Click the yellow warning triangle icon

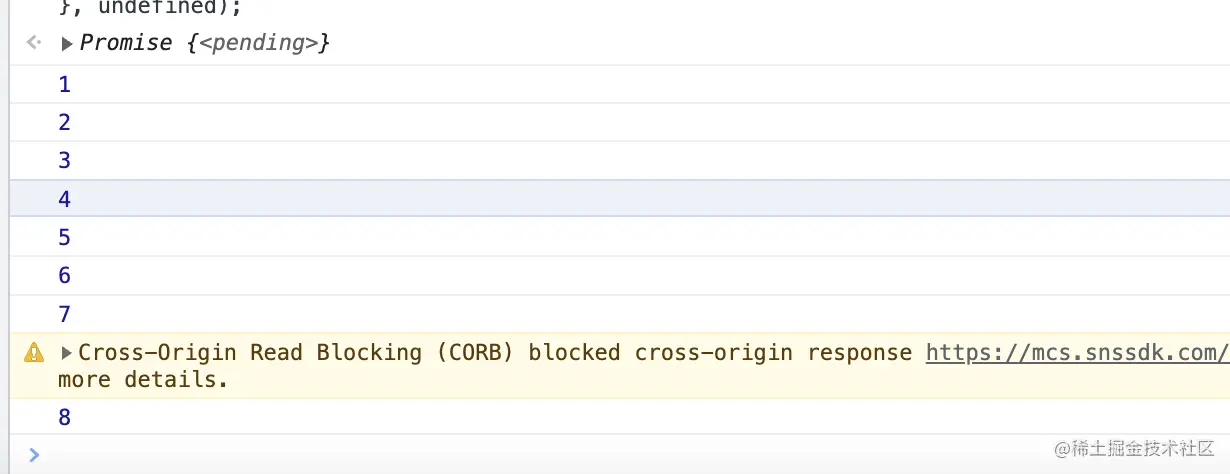[x=34, y=352]
